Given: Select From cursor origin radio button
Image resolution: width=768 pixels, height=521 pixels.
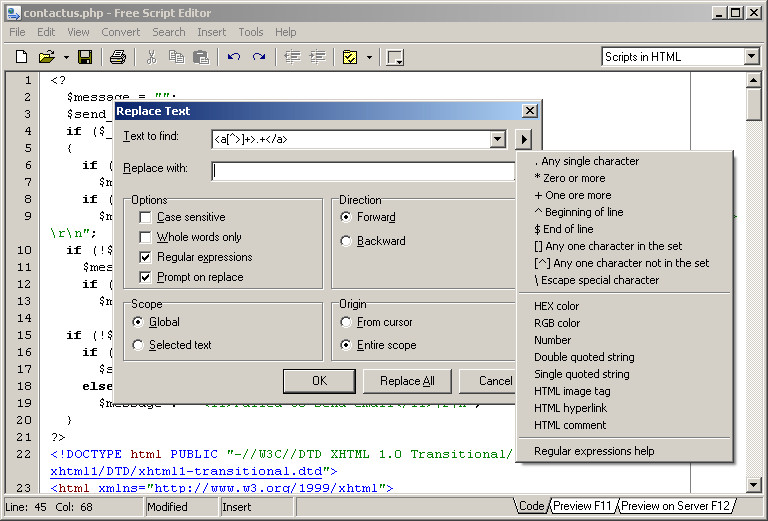Looking at the screenshot, I should (346, 322).
